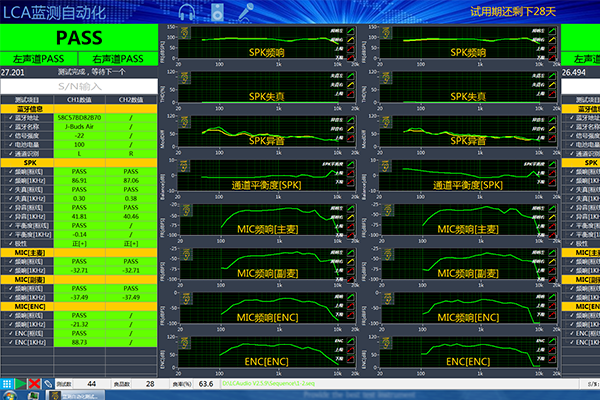Click the speaker icon in the header
Screen dimensions: 600x400
click(218, 10)
